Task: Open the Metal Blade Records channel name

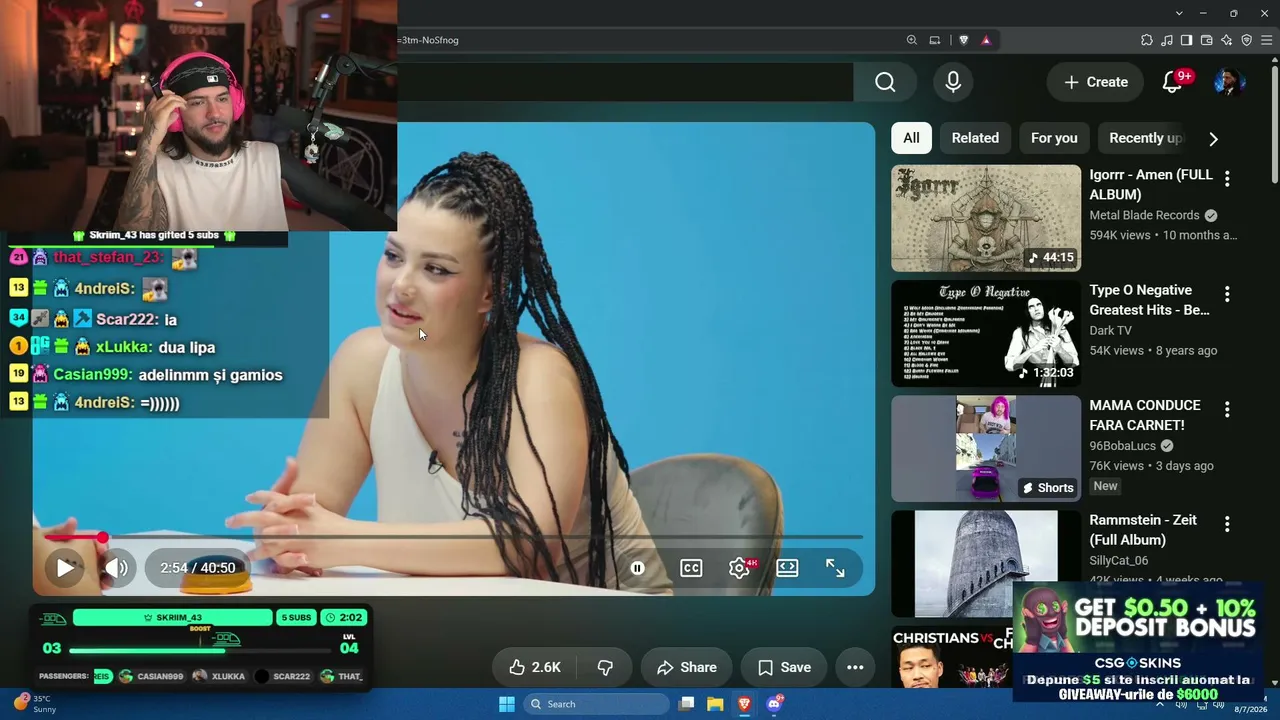Action: coord(1144,215)
